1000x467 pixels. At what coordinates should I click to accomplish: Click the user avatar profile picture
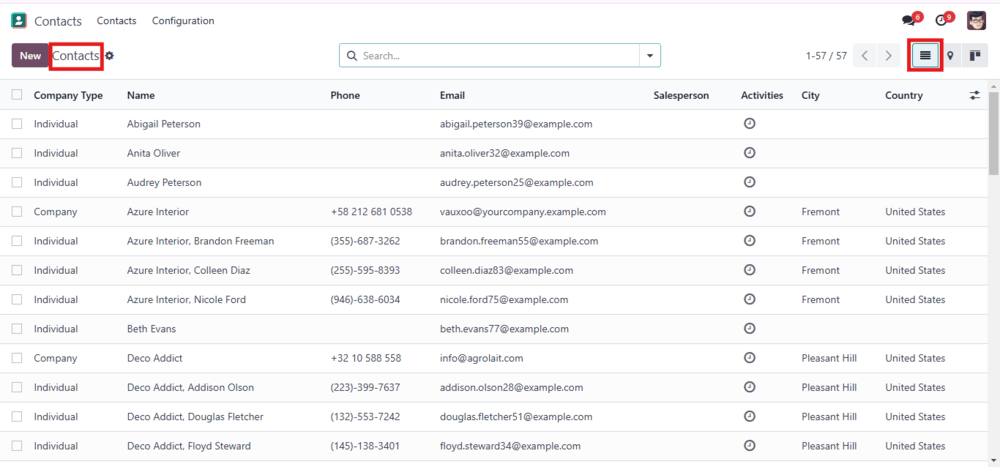pos(976,20)
